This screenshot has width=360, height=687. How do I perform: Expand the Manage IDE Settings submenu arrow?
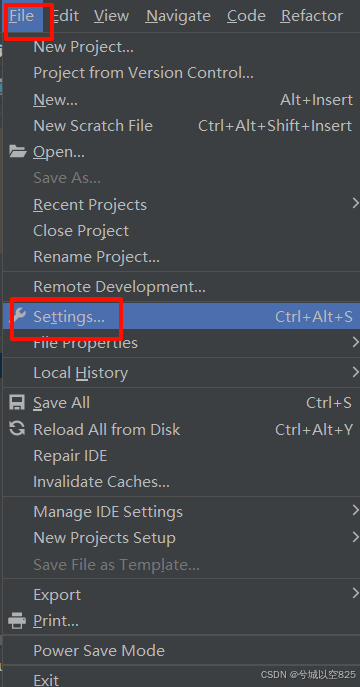[355, 510]
